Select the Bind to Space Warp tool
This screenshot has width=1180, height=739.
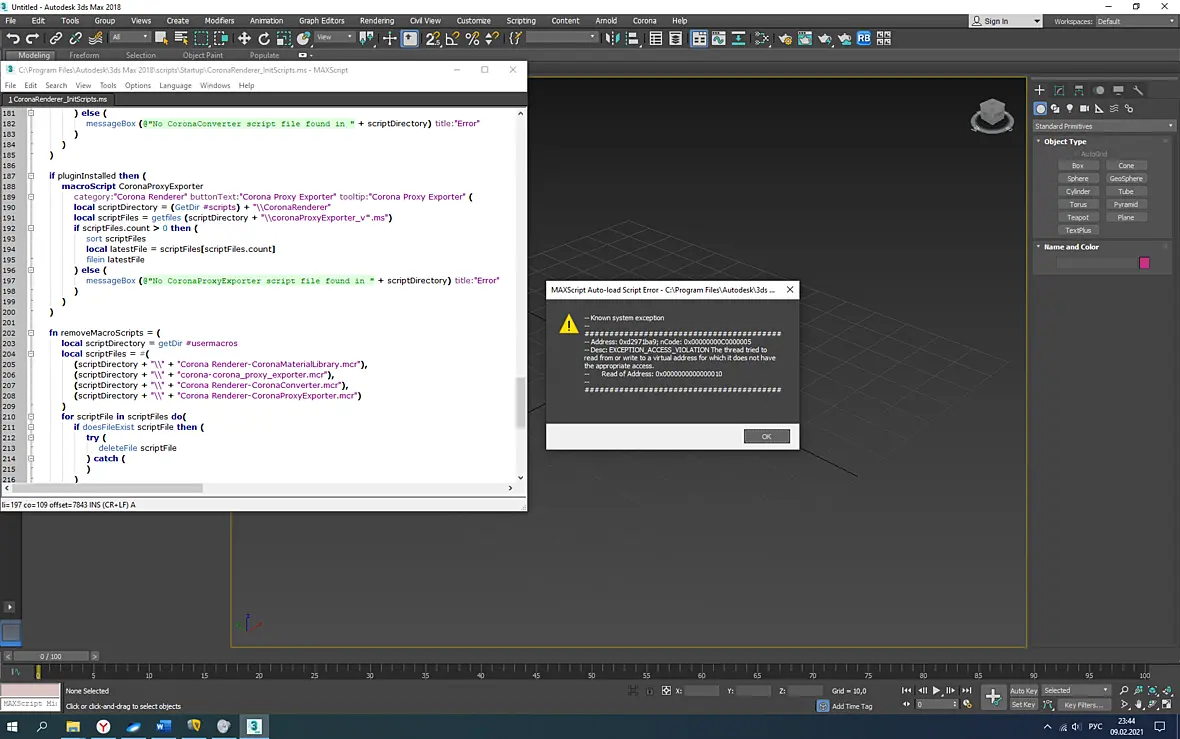pos(96,38)
